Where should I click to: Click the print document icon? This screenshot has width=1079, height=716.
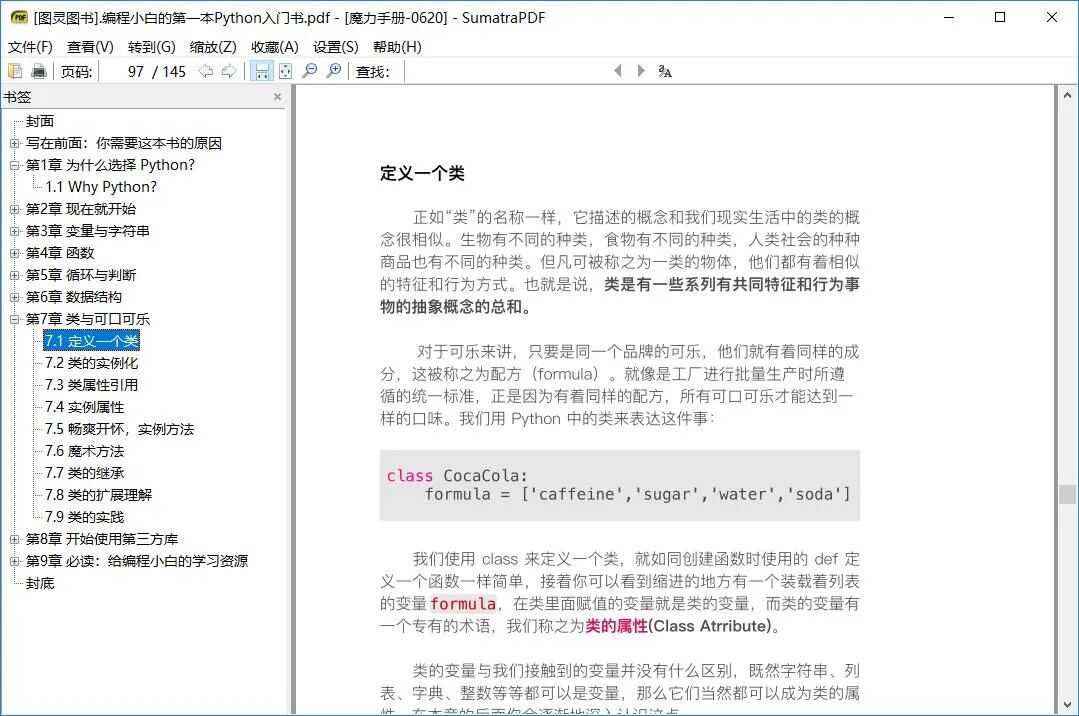click(38, 70)
